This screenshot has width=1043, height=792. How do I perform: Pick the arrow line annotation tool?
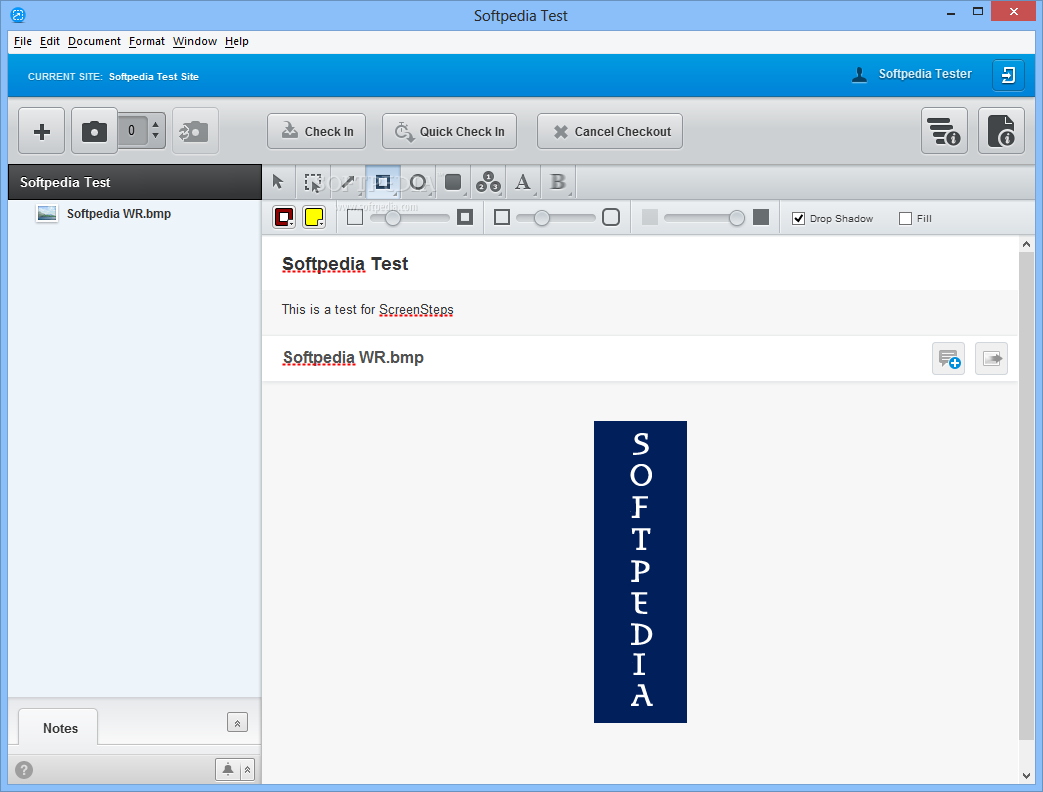point(347,182)
